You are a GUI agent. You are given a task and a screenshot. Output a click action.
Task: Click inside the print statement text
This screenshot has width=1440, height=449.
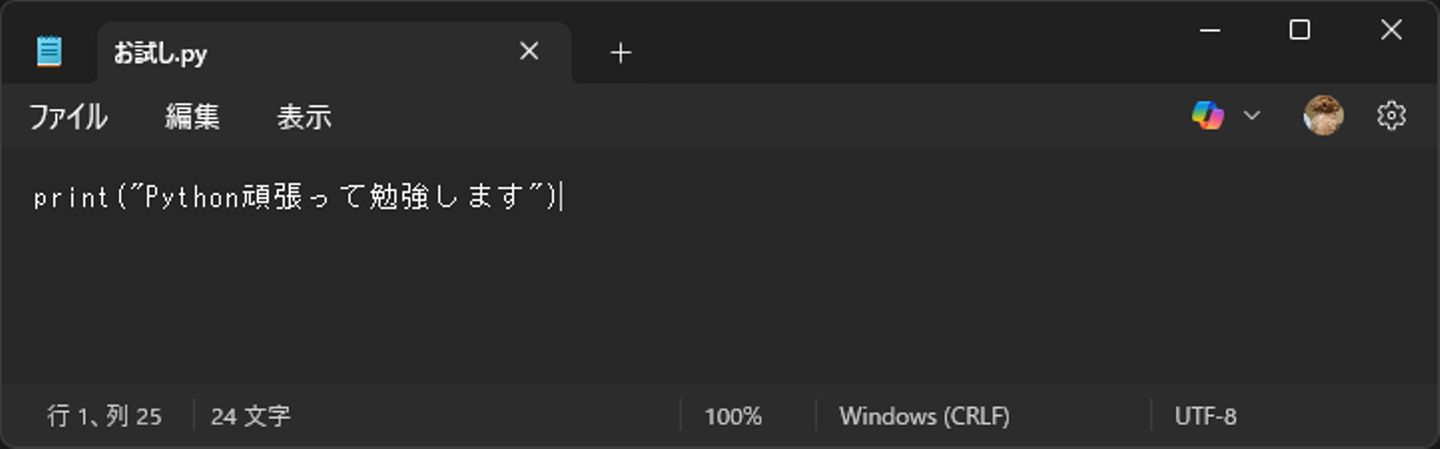click(300, 198)
